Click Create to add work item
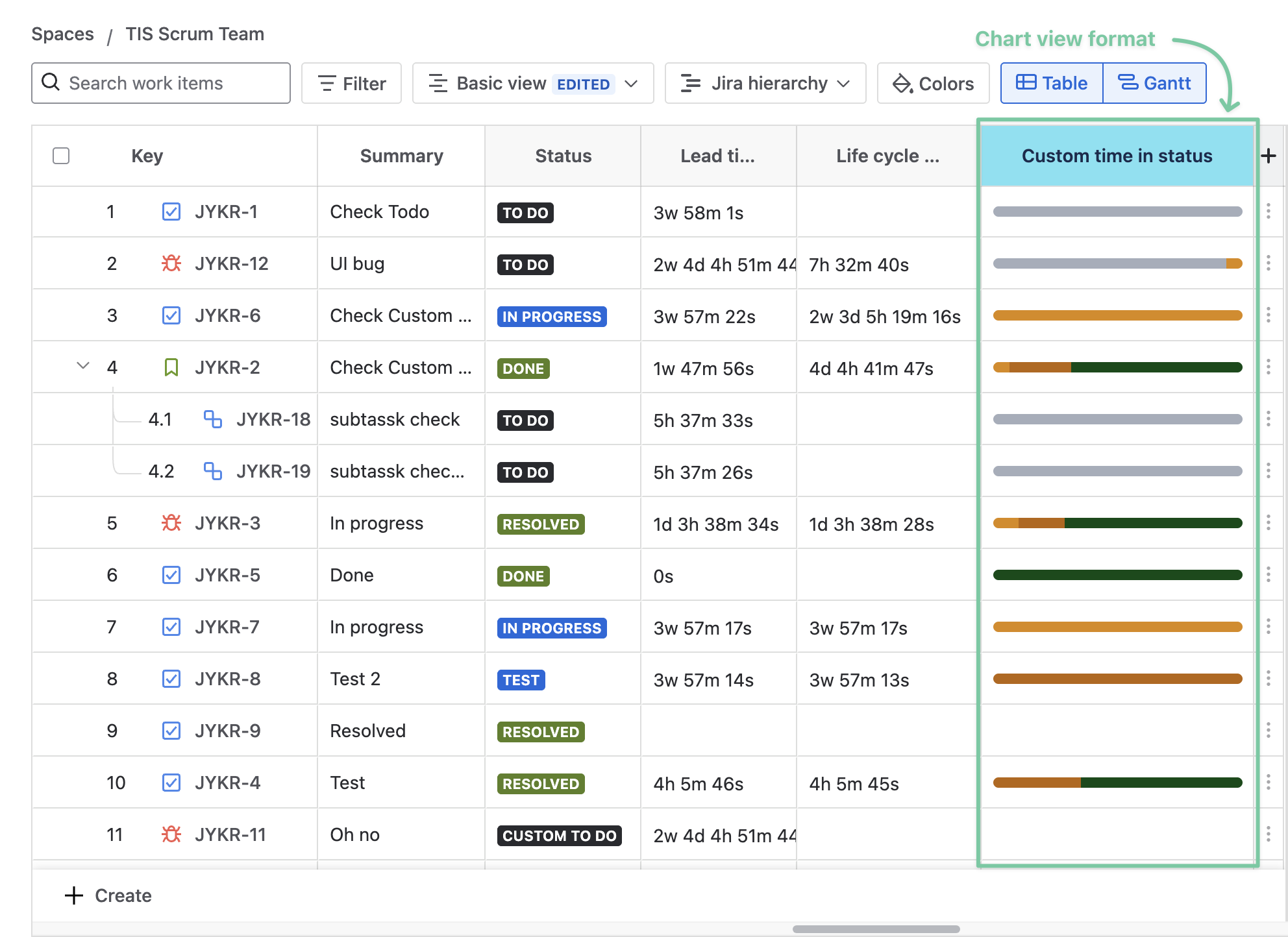Viewport: 1288px width, 937px height. click(x=108, y=895)
